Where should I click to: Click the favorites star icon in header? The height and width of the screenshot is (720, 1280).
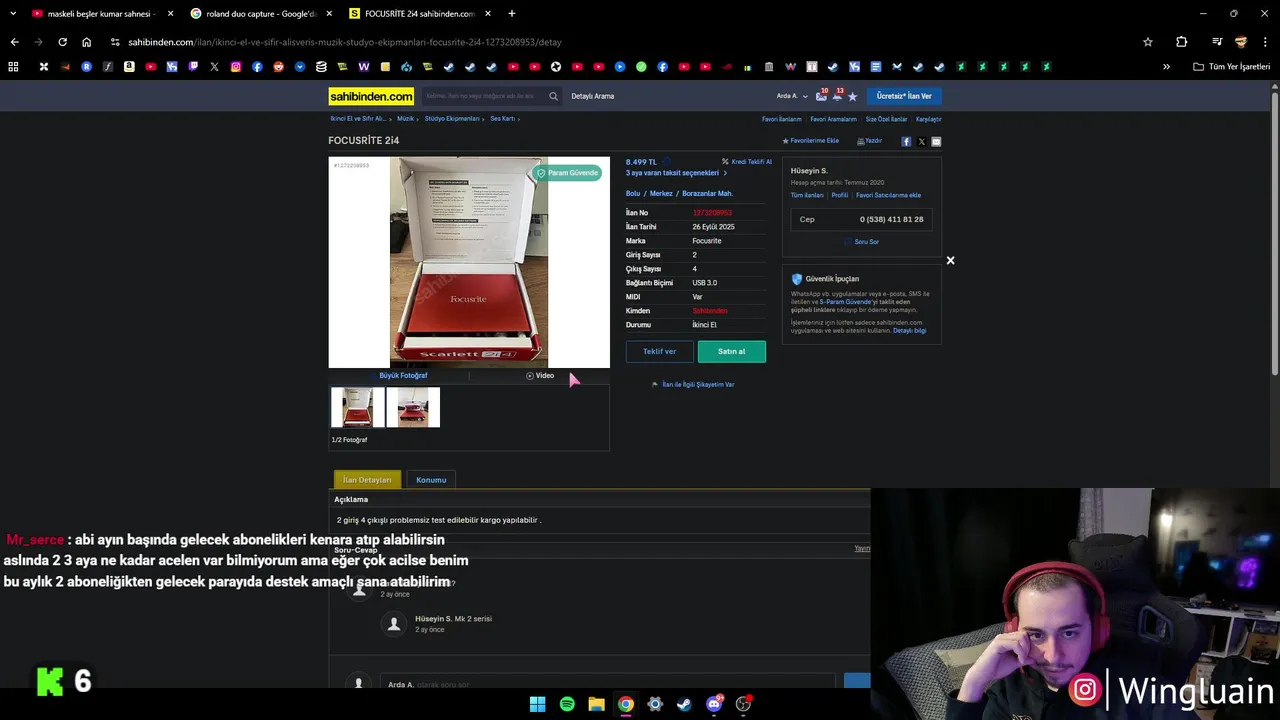click(852, 96)
